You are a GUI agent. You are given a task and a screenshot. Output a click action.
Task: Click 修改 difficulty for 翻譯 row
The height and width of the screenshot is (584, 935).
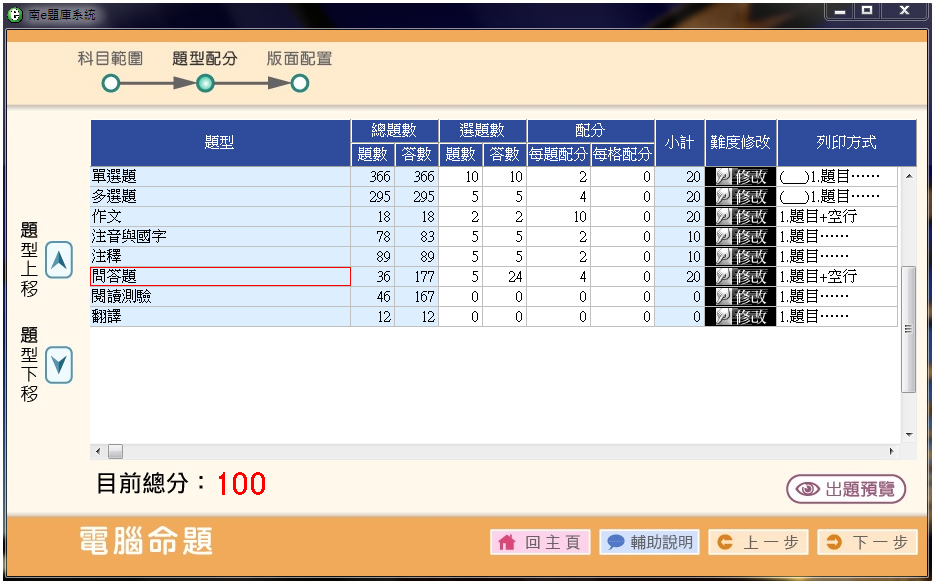740,317
